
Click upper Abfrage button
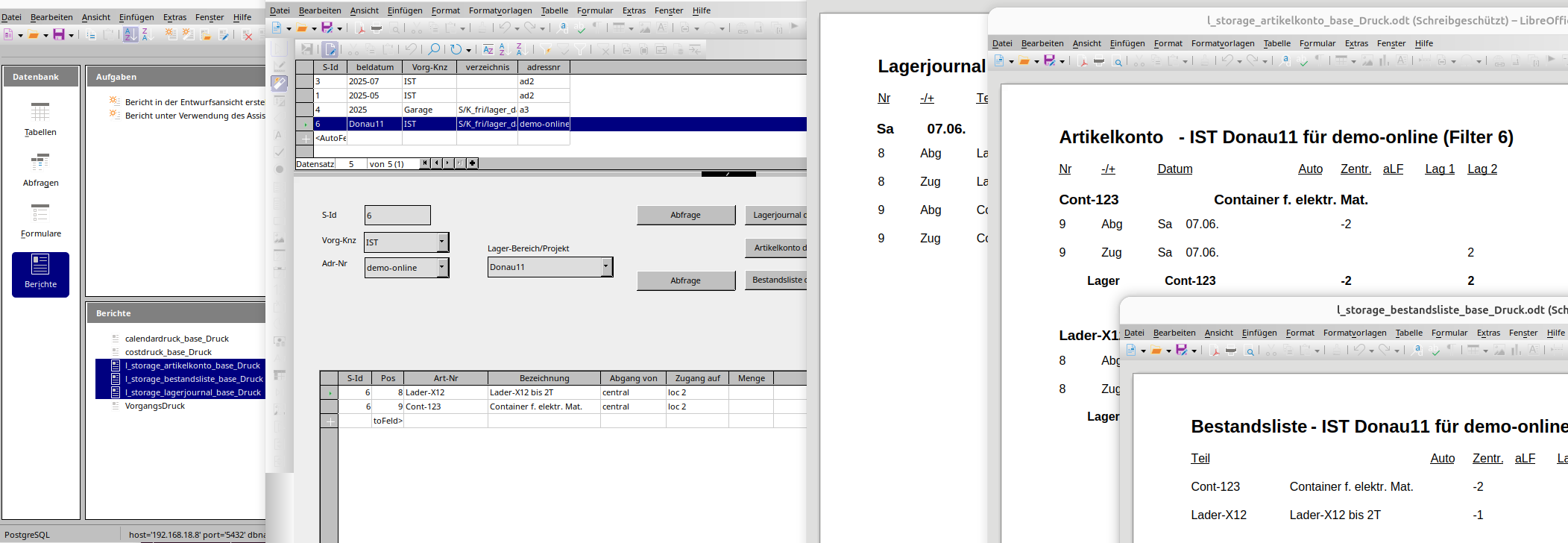(686, 215)
